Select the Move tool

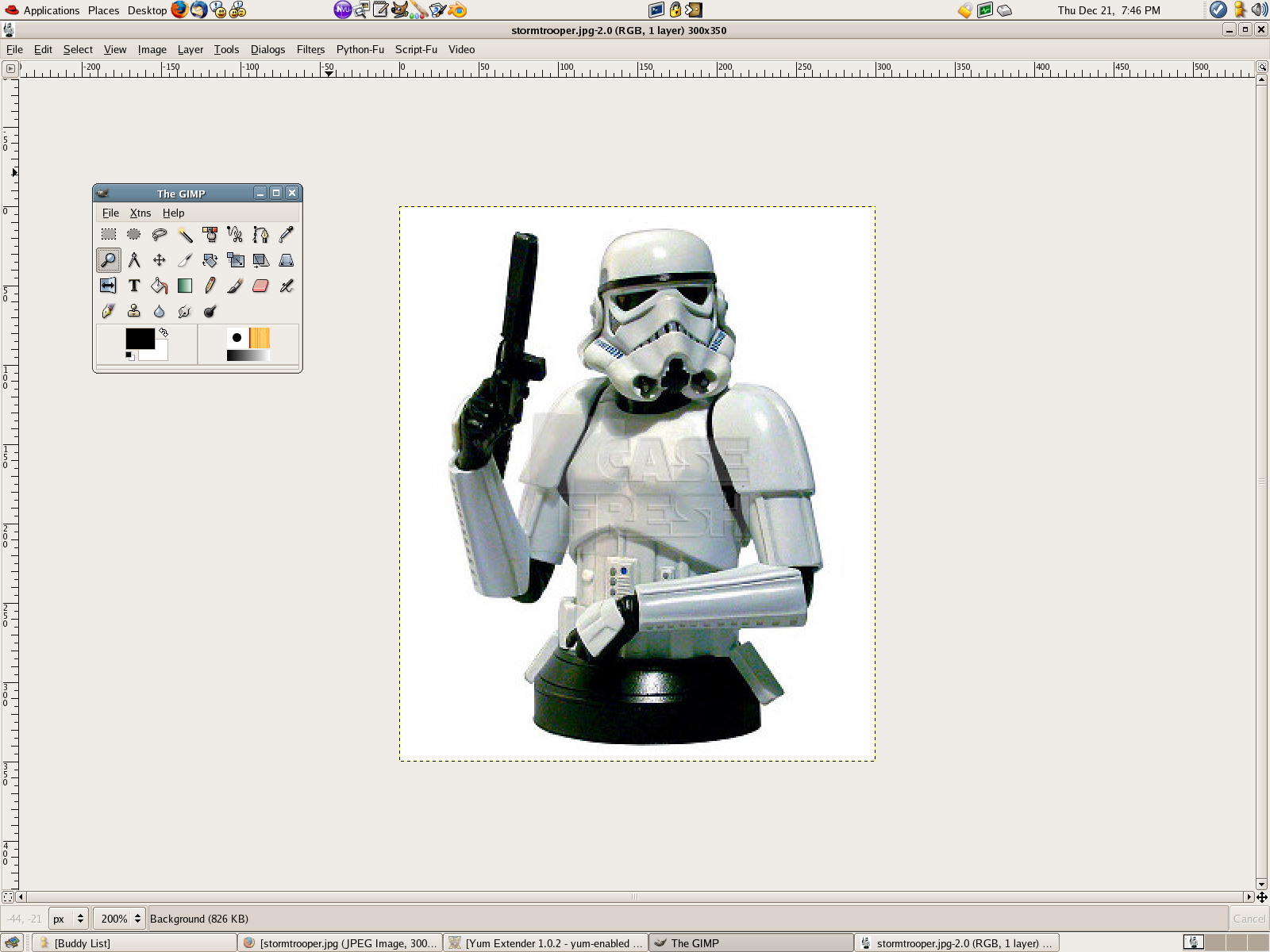pyautogui.click(x=159, y=259)
